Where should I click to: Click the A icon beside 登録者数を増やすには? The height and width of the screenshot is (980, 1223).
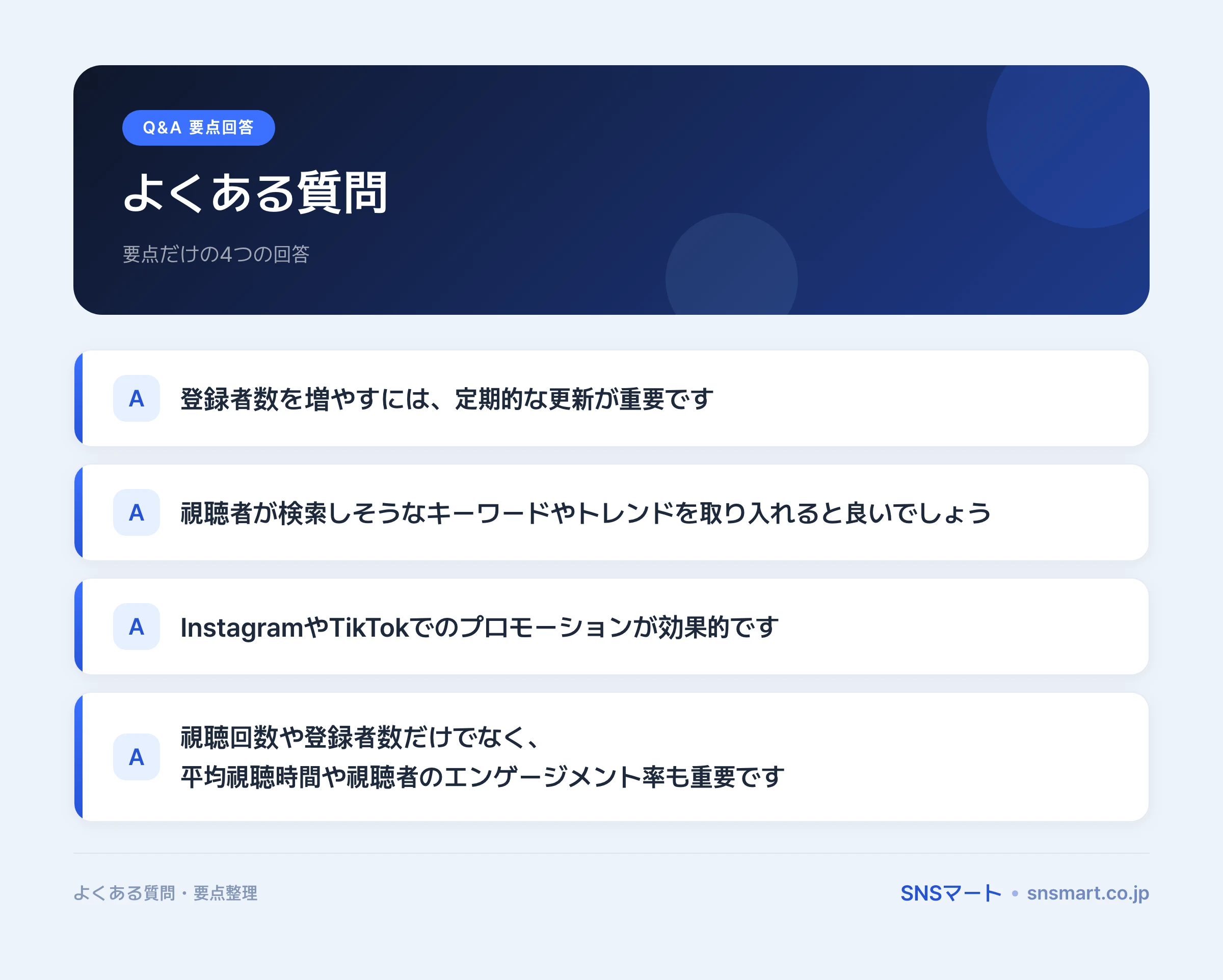point(136,398)
